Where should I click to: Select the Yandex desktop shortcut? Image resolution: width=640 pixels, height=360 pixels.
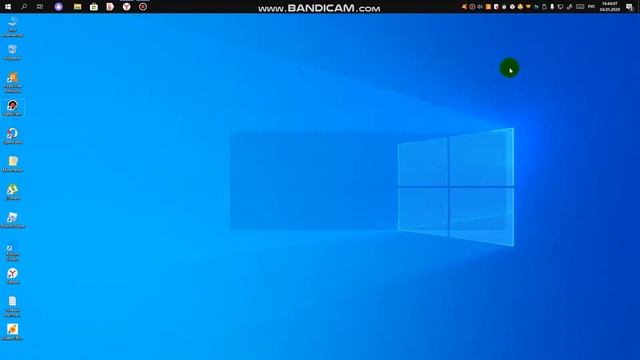click(12, 276)
